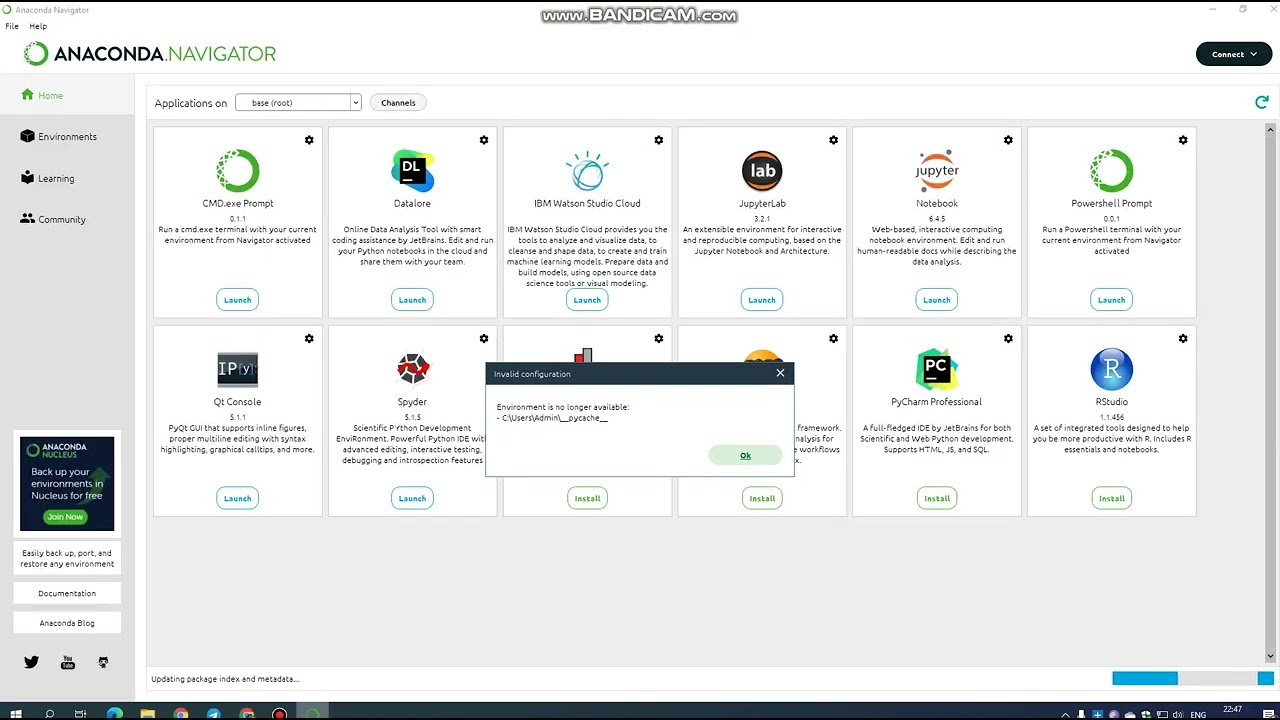Open RStudio tile settings gear
The height and width of the screenshot is (720, 1280).
[x=1183, y=339]
